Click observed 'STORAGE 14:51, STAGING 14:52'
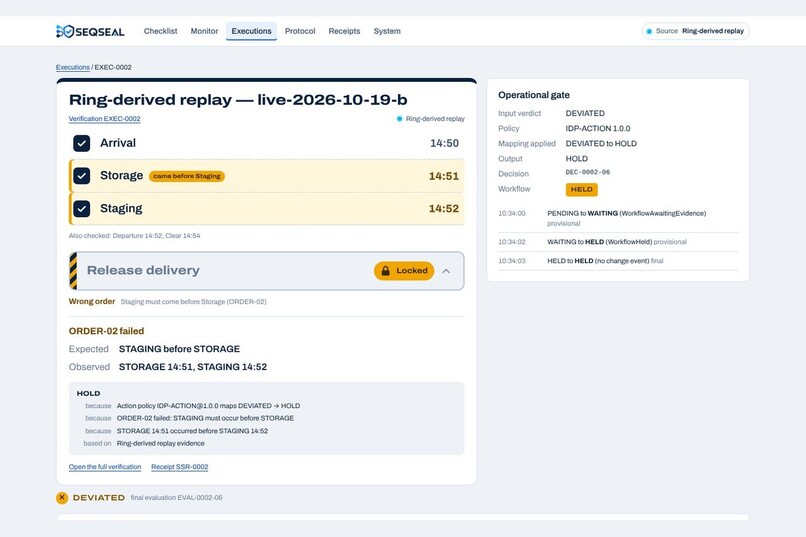 pyautogui.click(x=193, y=367)
